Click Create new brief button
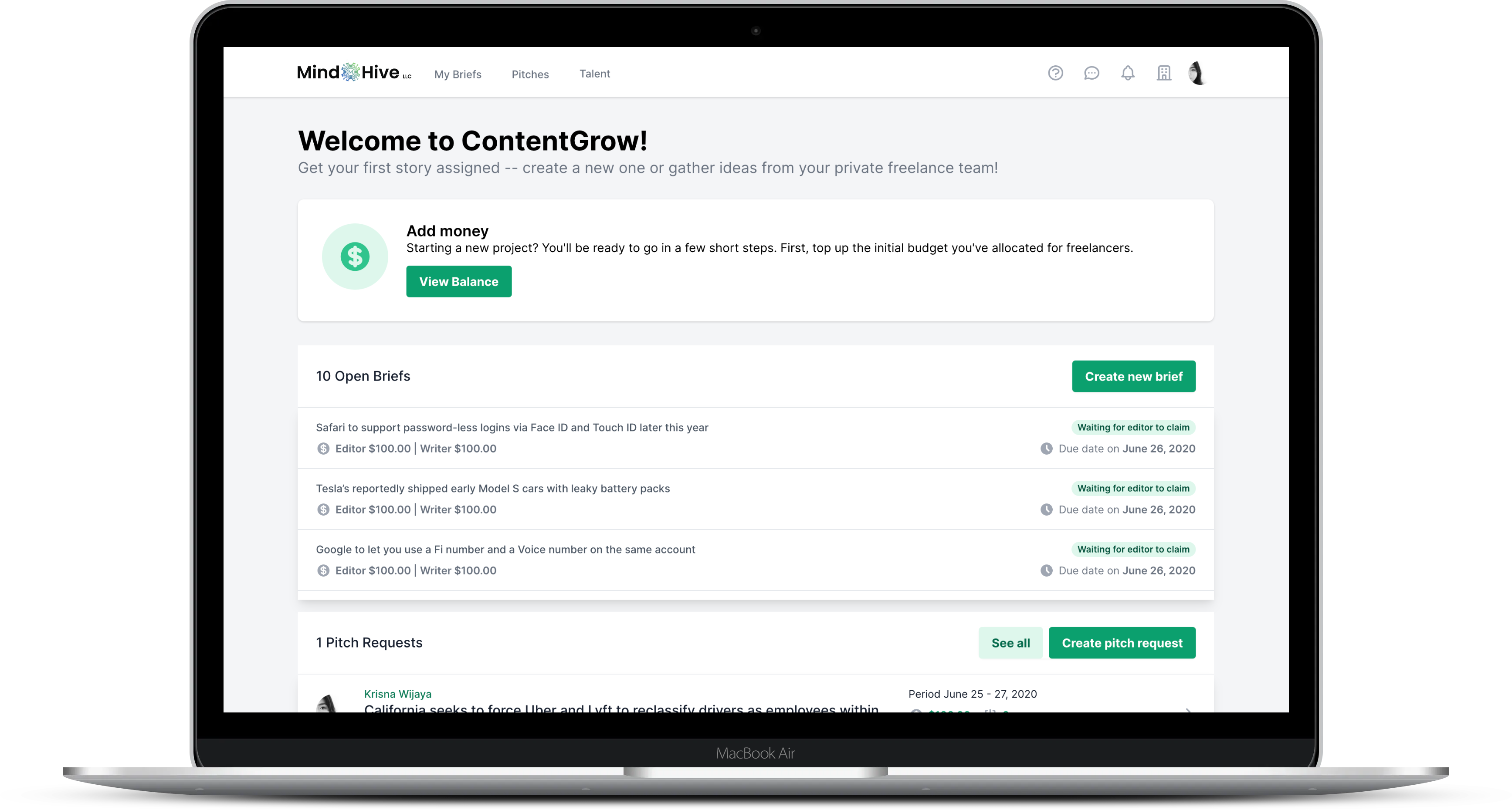This screenshot has height=810, width=1512. click(1133, 376)
